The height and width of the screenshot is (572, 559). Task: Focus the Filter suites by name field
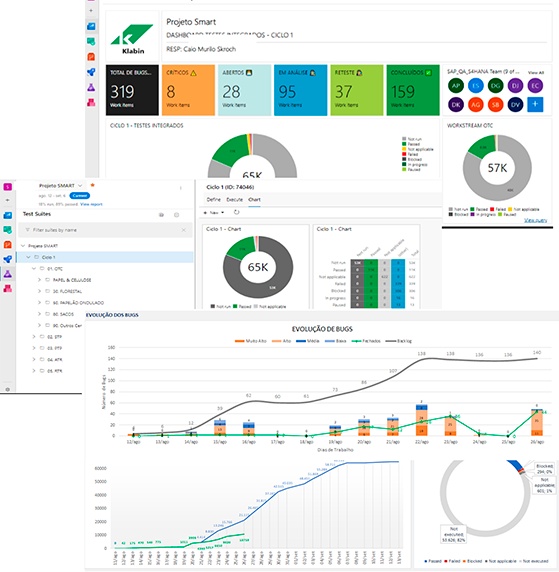(105, 230)
